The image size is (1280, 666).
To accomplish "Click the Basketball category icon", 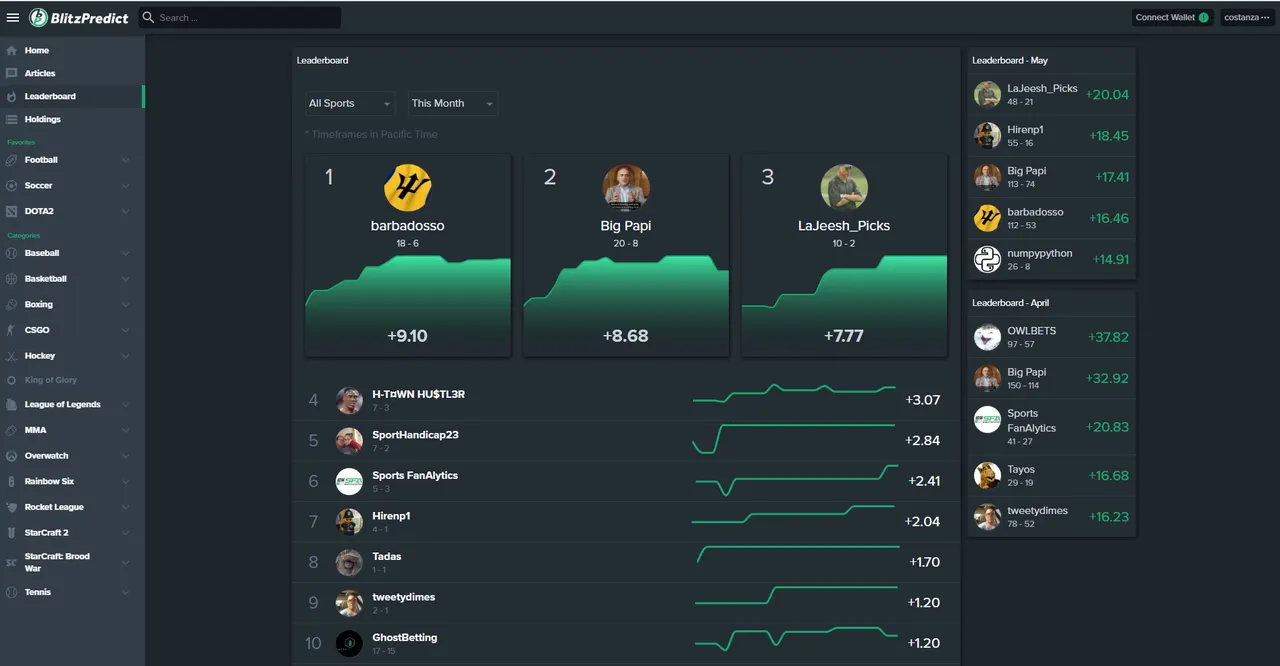I will point(11,279).
